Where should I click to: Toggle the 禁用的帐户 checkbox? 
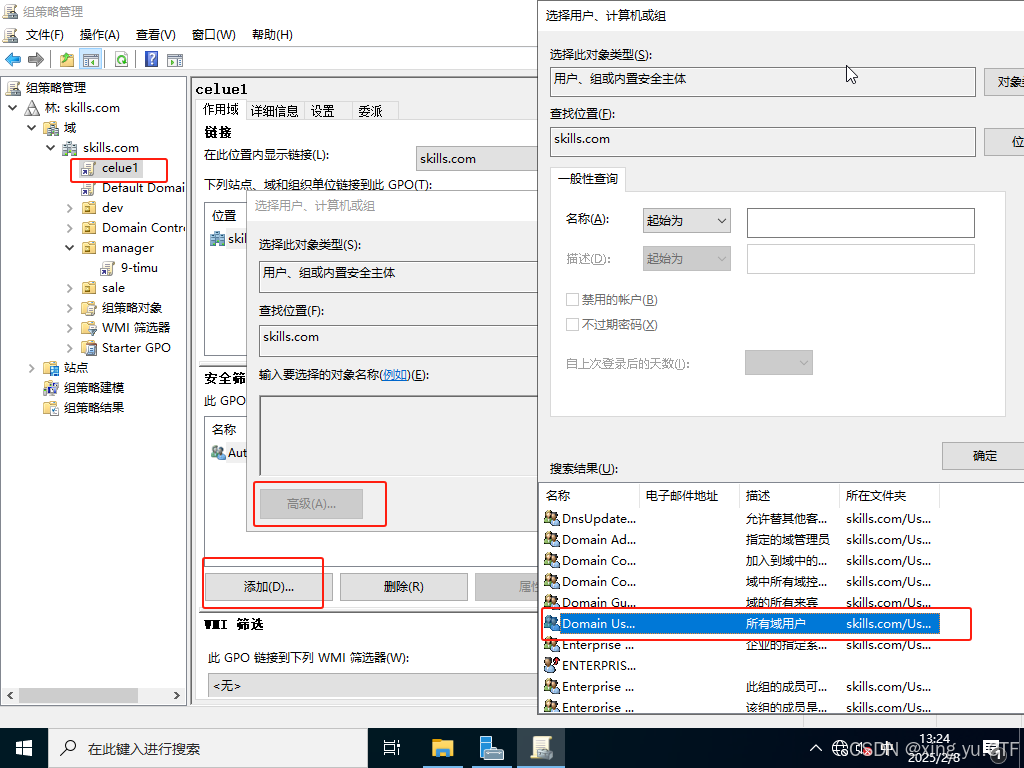[573, 300]
